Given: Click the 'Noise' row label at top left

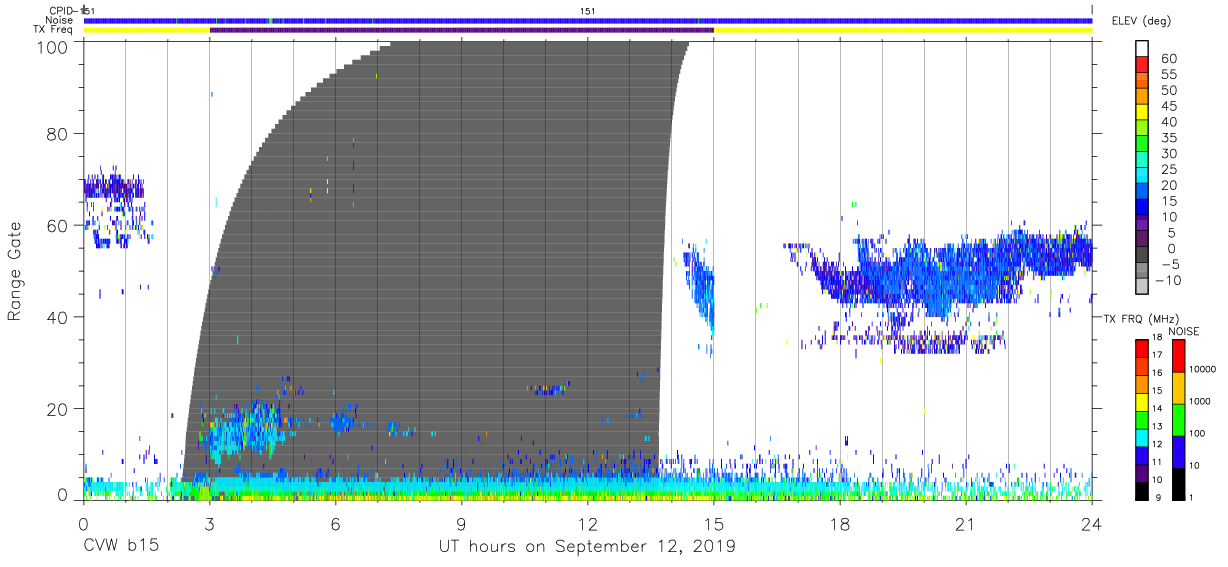Looking at the screenshot, I should [58, 20].
